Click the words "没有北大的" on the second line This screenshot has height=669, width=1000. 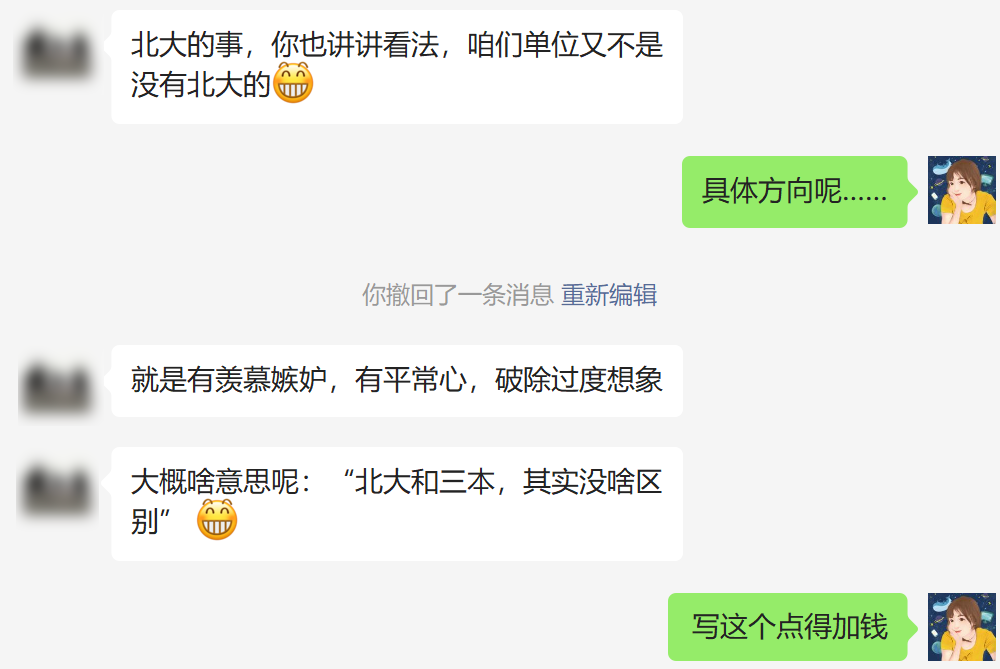pyautogui.click(x=201, y=84)
